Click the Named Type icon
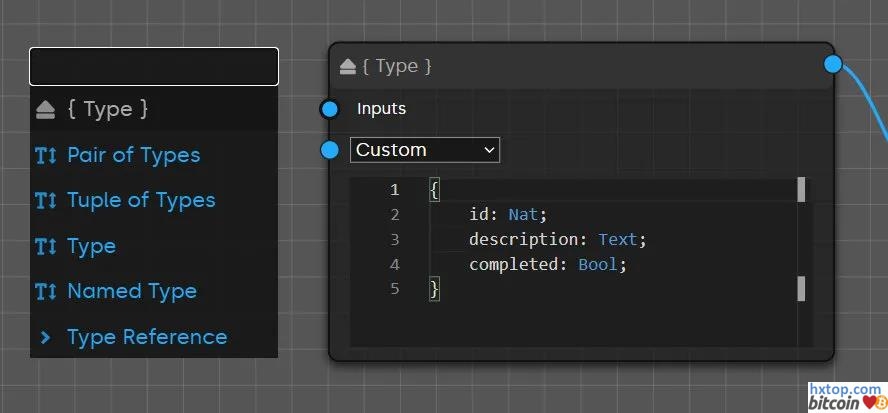888x413 pixels. pyautogui.click(x=46, y=291)
